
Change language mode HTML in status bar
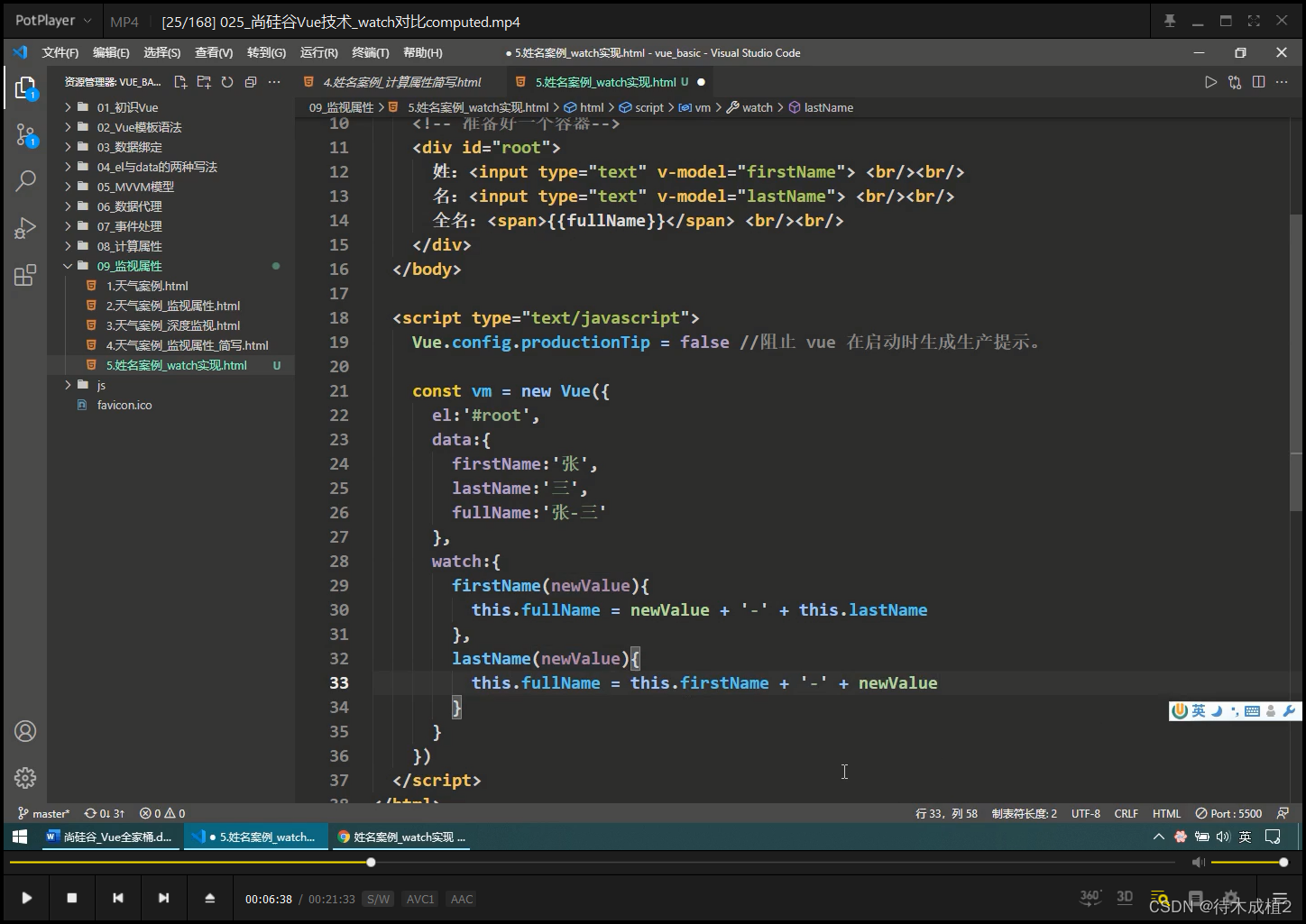(x=1166, y=813)
